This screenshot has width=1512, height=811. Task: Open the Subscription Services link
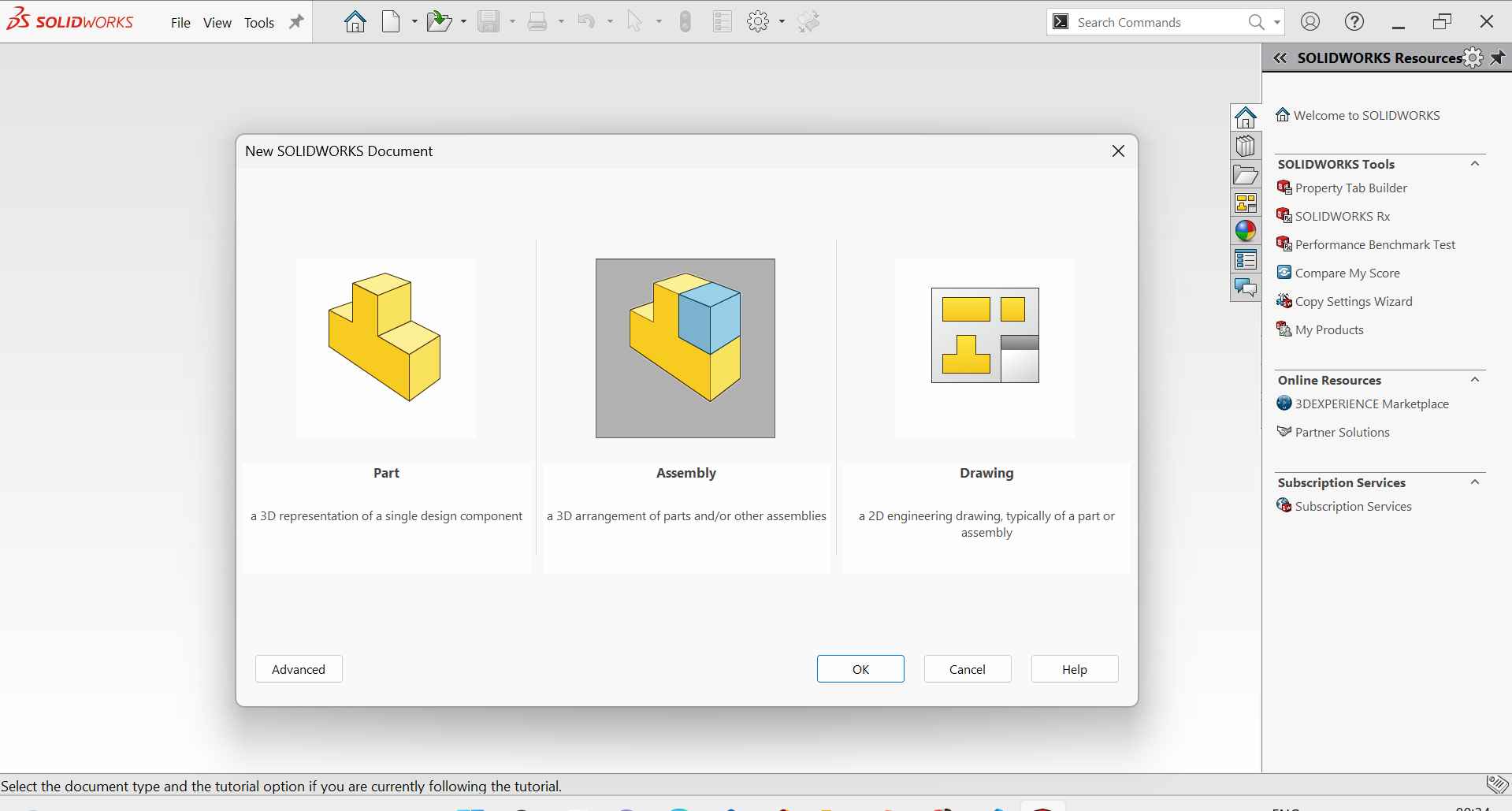[1344, 506]
